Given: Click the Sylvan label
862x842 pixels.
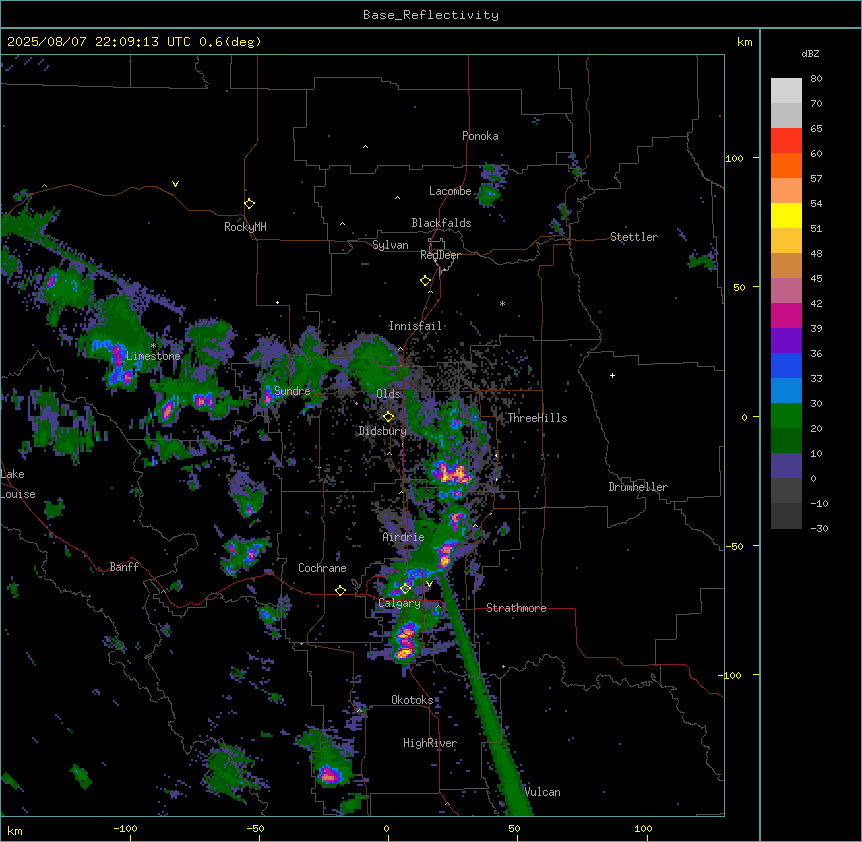Looking at the screenshot, I should pos(390,245).
